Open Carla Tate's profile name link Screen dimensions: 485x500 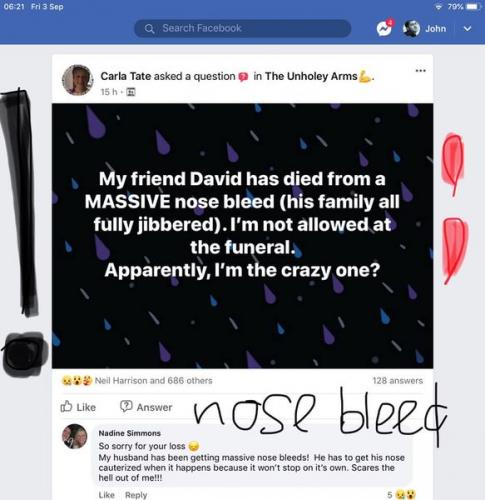pos(126,76)
